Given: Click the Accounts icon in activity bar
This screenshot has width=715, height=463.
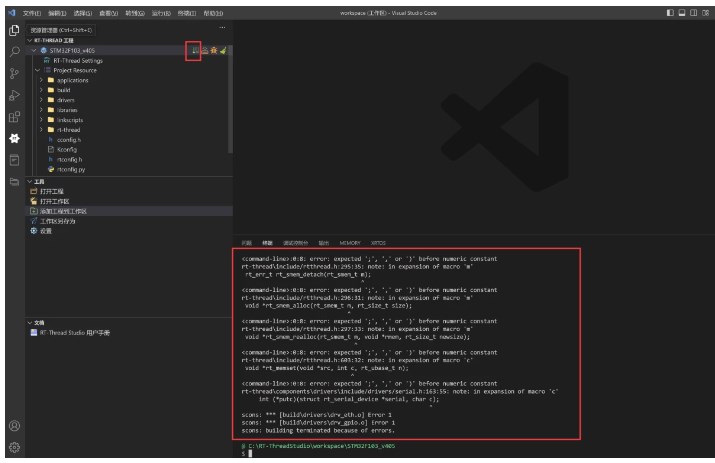Looking at the screenshot, I should pos(14,426).
